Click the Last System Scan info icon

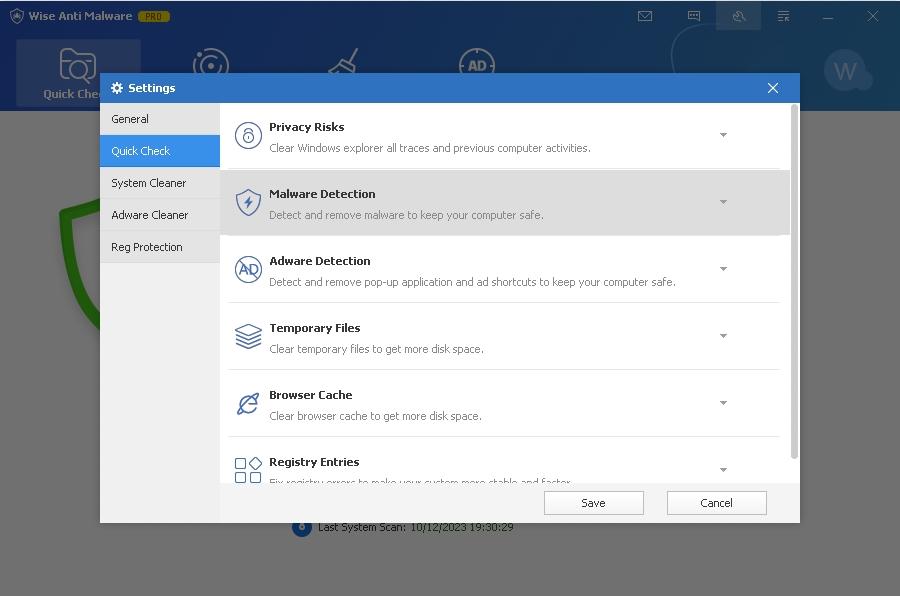[x=302, y=528]
